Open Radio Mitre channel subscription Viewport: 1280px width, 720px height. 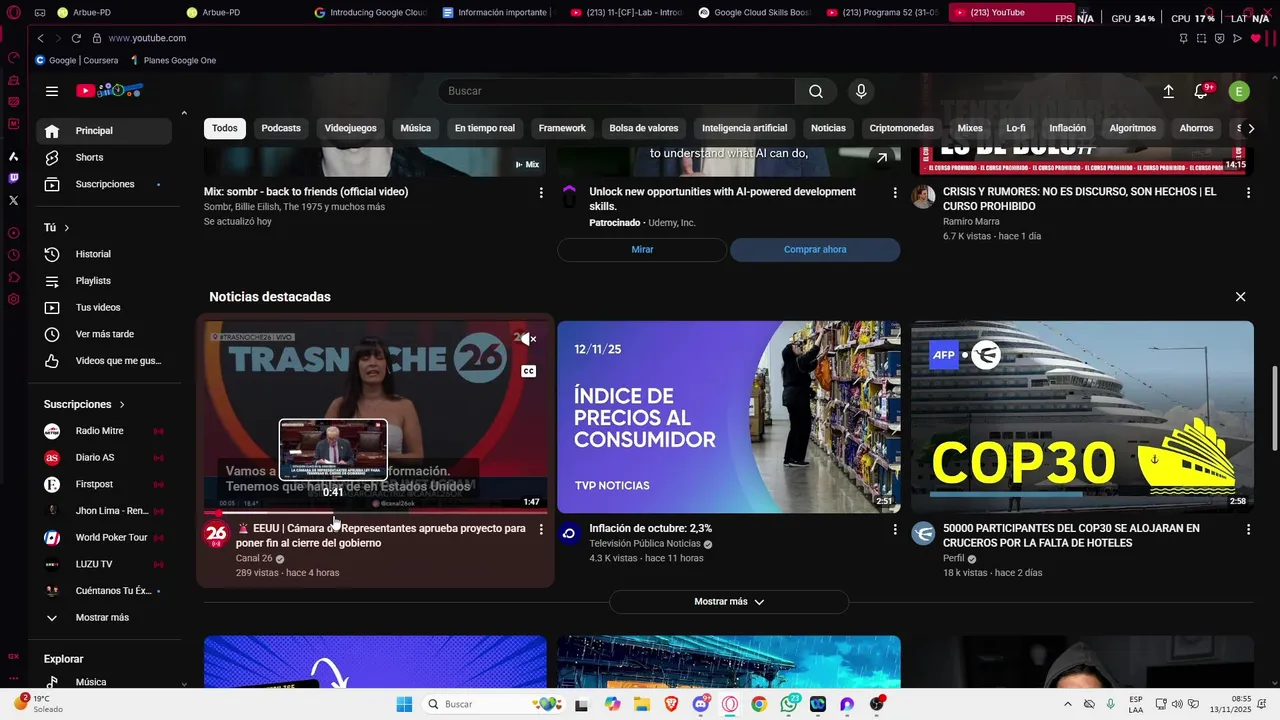pos(104,431)
